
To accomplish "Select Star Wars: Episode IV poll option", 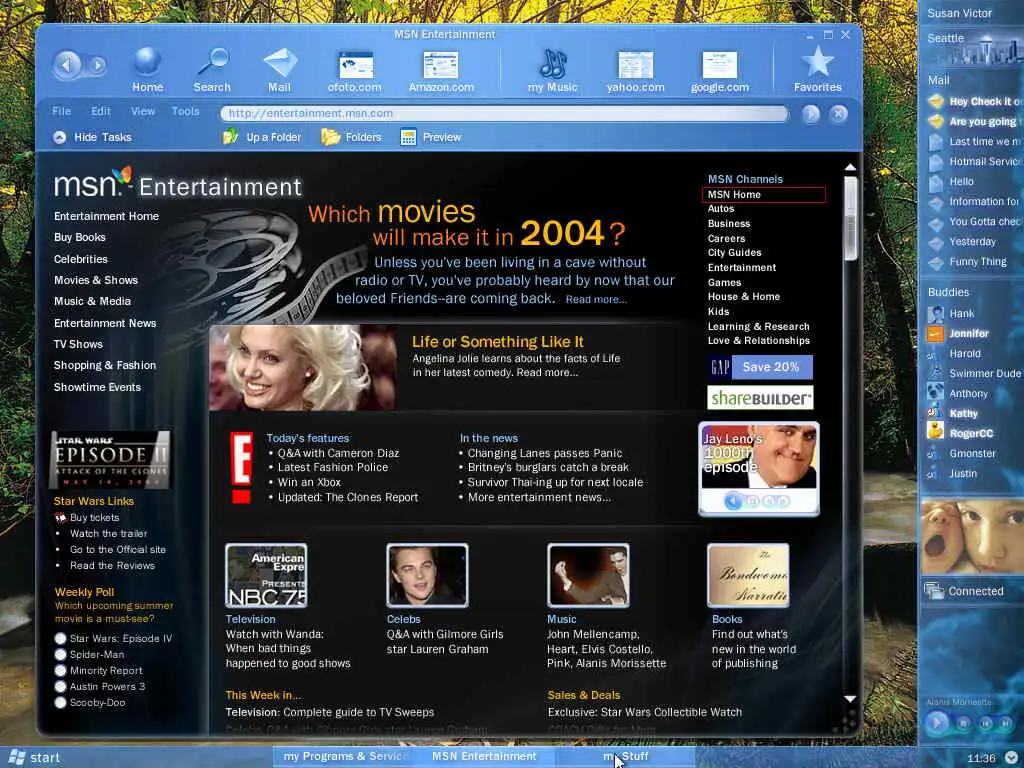I will pos(61,638).
